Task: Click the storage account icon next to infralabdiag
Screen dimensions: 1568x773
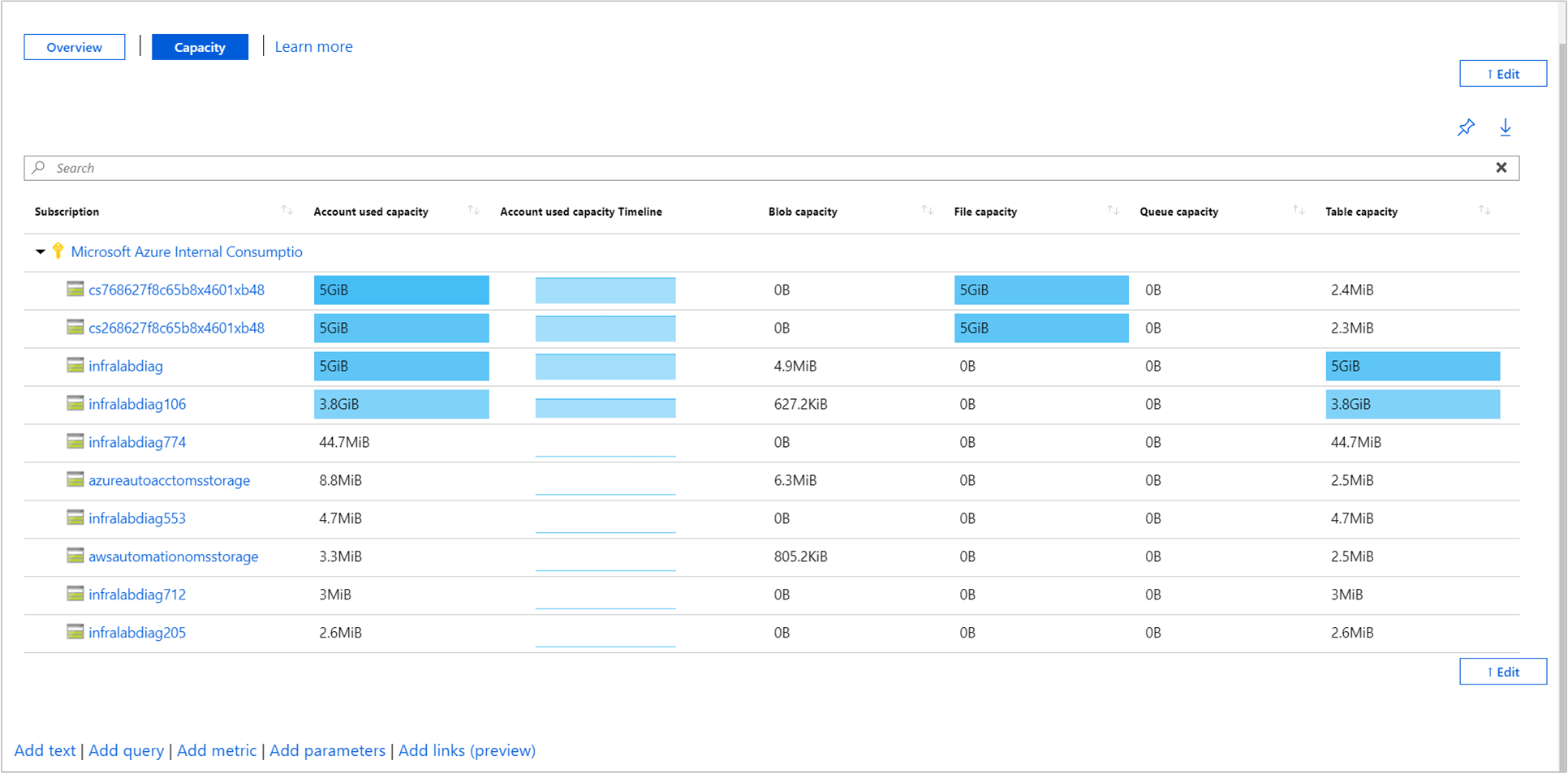Action: (x=74, y=366)
